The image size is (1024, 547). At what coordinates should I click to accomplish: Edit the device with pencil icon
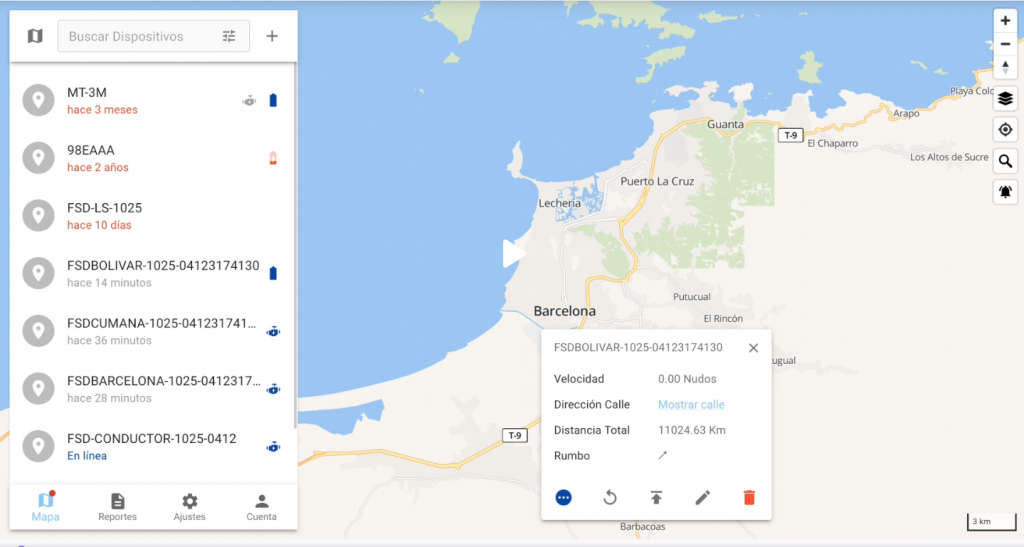click(702, 497)
